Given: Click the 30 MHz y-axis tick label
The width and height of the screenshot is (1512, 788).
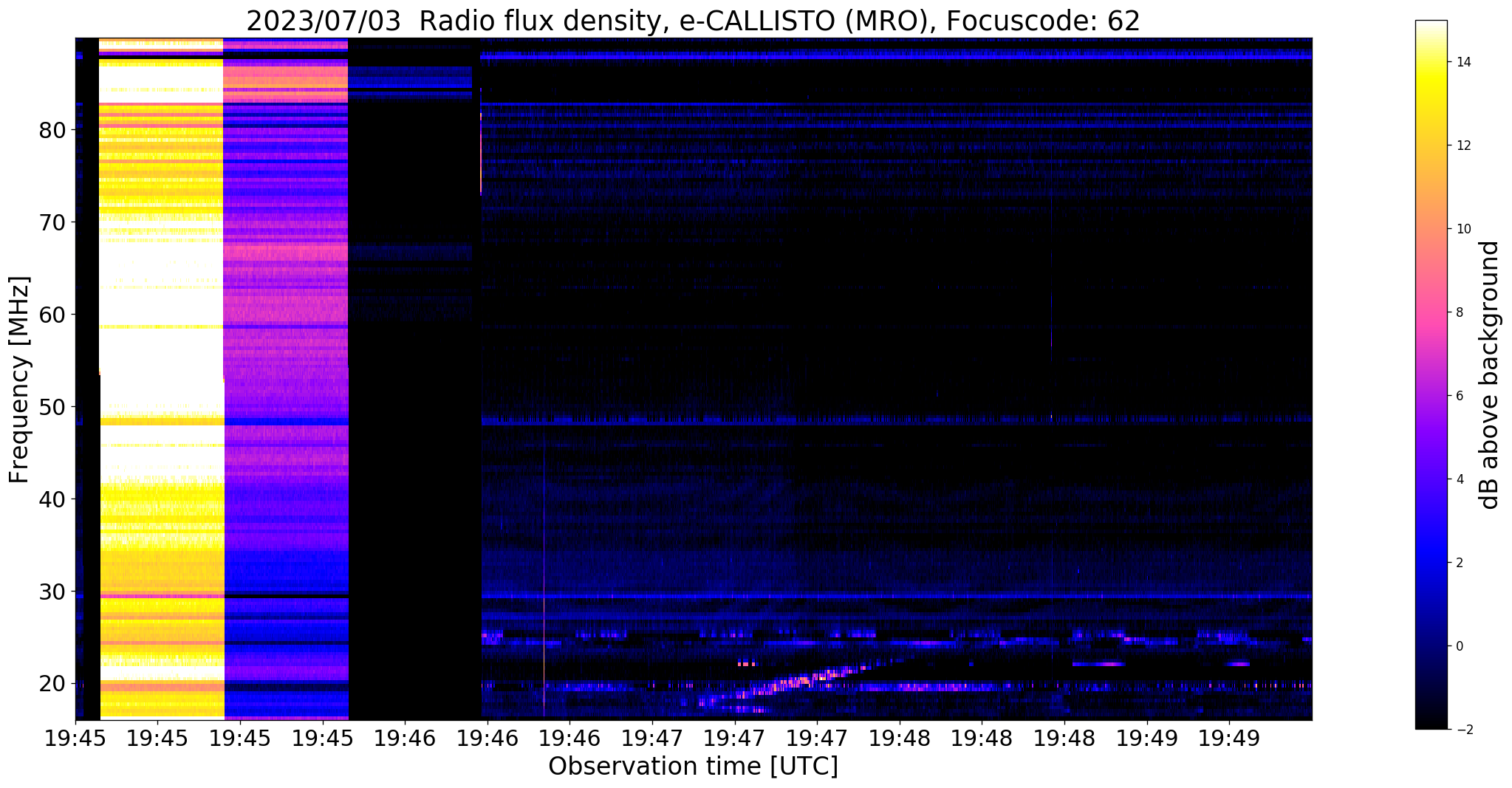Looking at the screenshot, I should pyautogui.click(x=52, y=592).
